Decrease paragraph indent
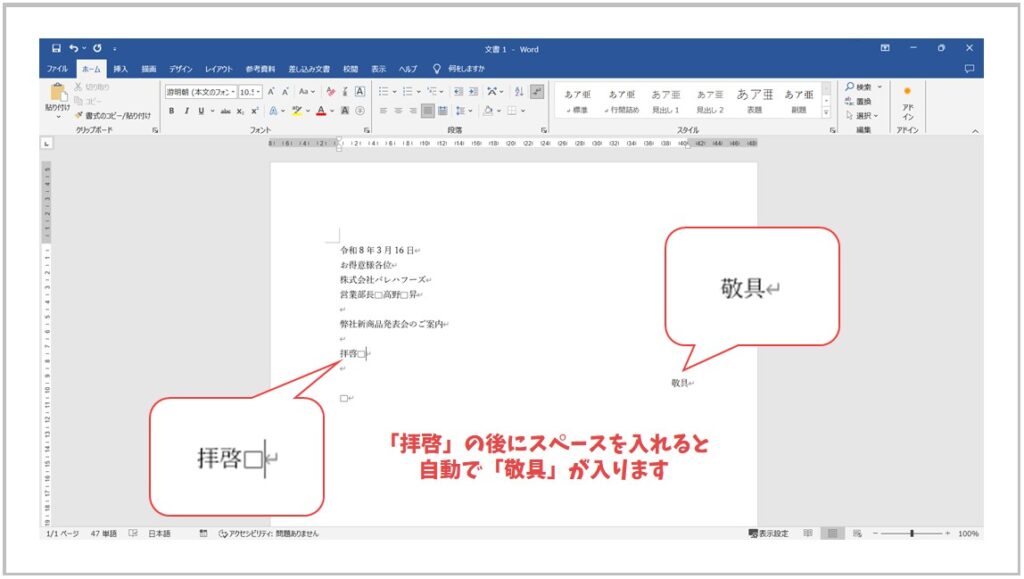The width and height of the screenshot is (1024, 579). click(458, 92)
